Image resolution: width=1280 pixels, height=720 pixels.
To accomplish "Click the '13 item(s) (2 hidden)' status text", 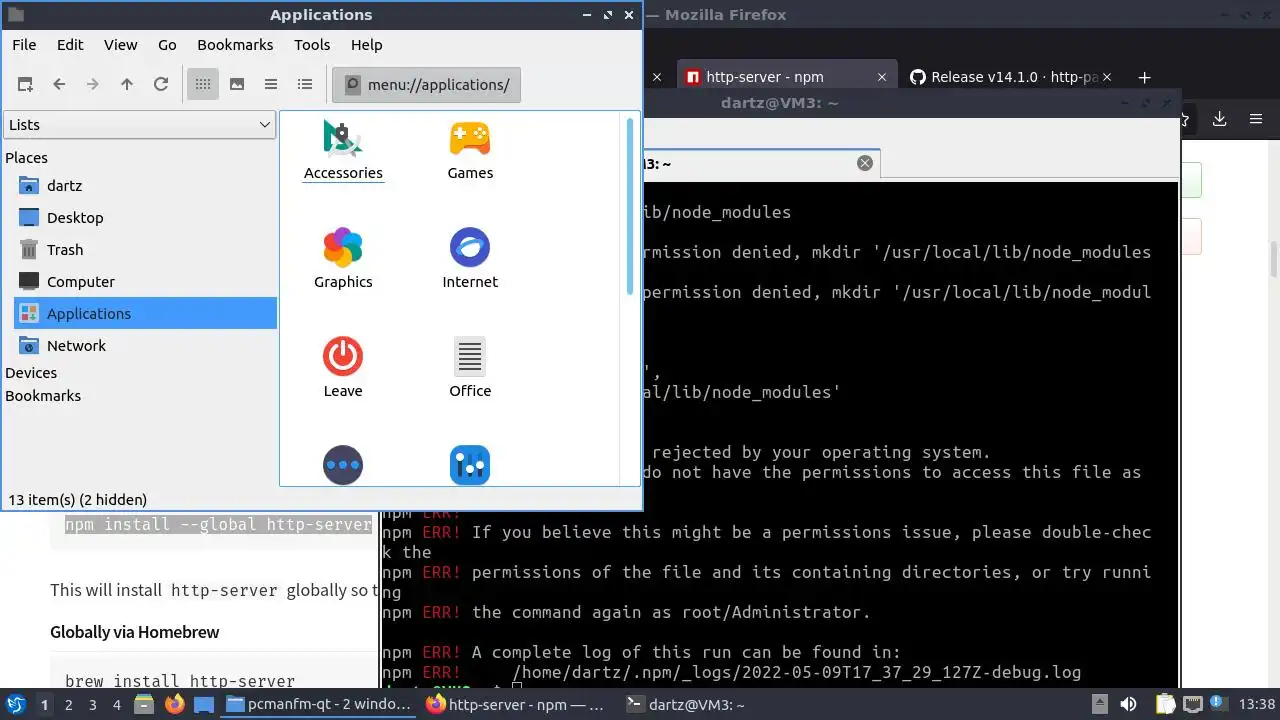I will tap(77, 500).
